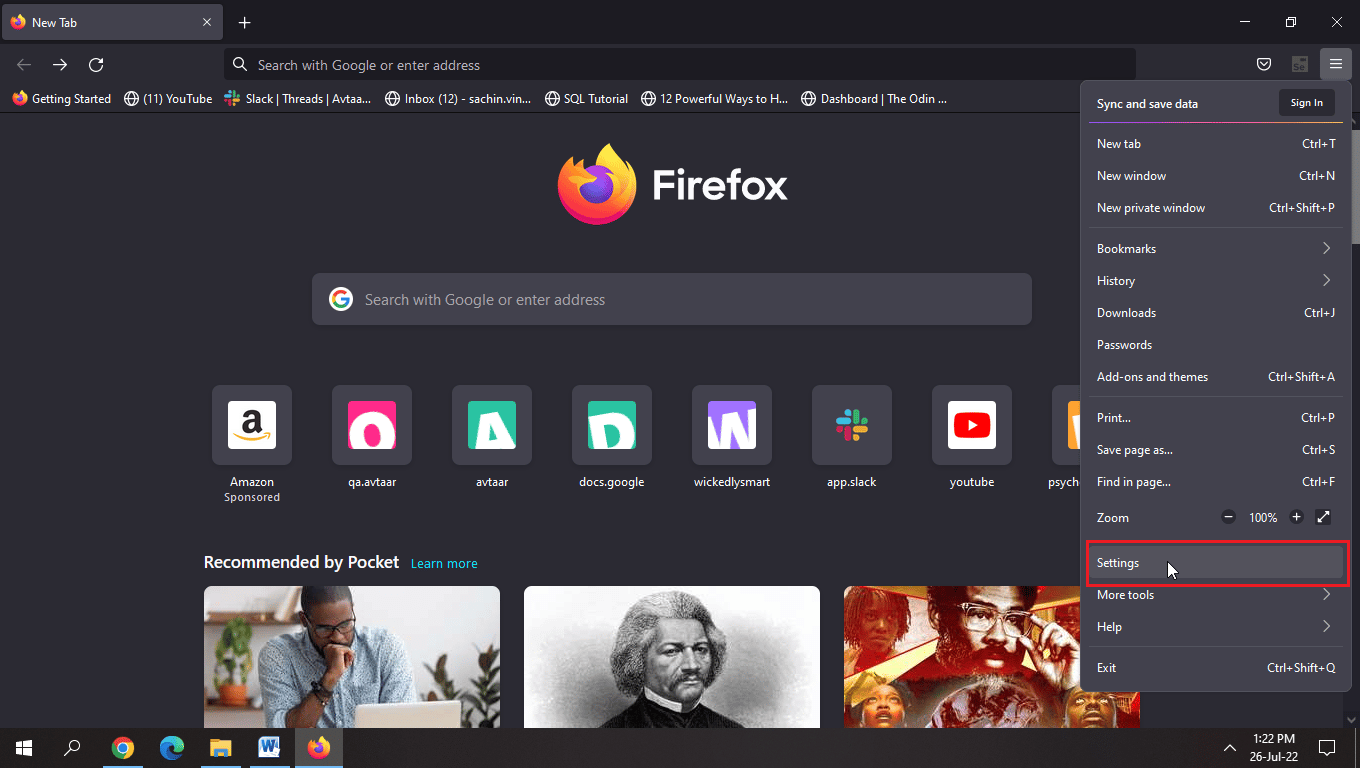This screenshot has width=1360, height=768.
Task: Click the homepage Google search box
Action: coord(672,299)
